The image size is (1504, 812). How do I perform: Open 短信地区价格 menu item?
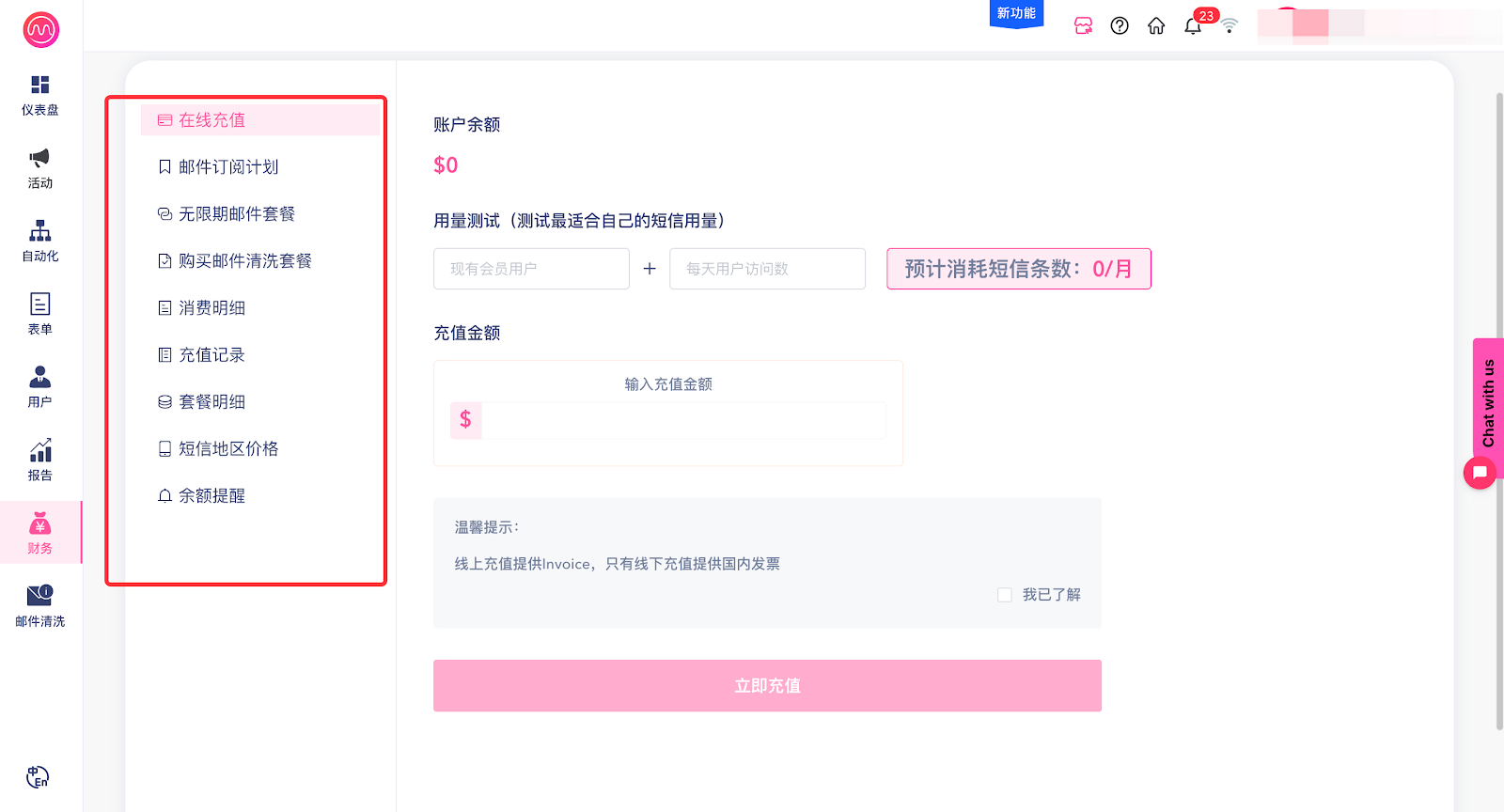point(228,449)
